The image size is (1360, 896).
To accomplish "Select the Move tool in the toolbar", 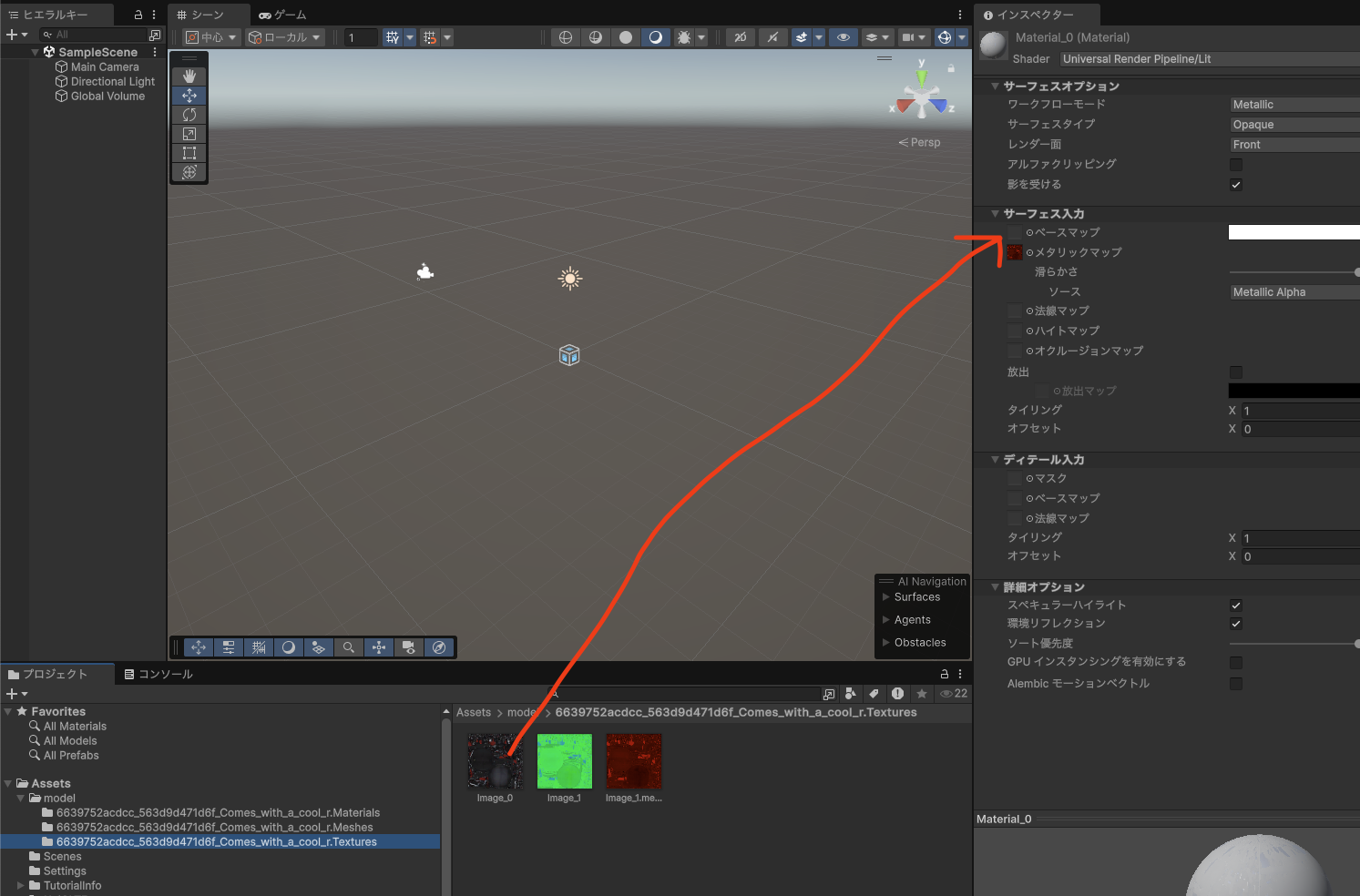I will pyautogui.click(x=189, y=95).
